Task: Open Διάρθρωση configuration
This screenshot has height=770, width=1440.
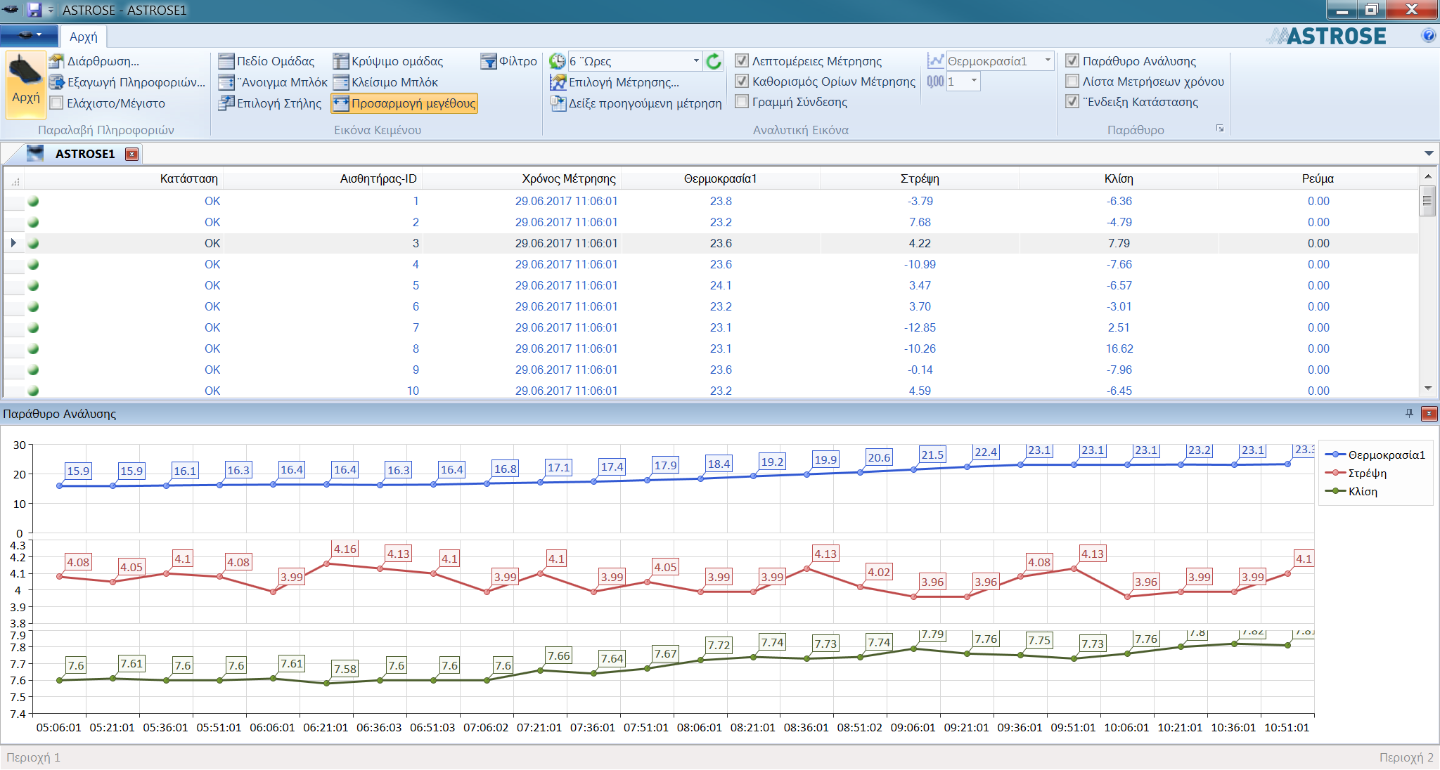Action: [94, 61]
